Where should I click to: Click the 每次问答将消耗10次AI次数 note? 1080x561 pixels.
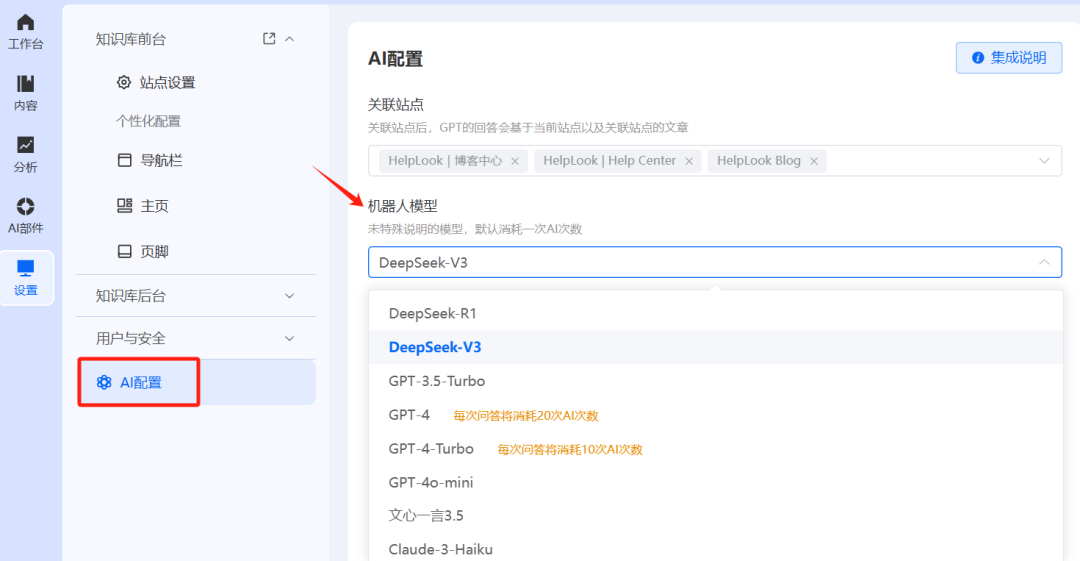coord(570,449)
